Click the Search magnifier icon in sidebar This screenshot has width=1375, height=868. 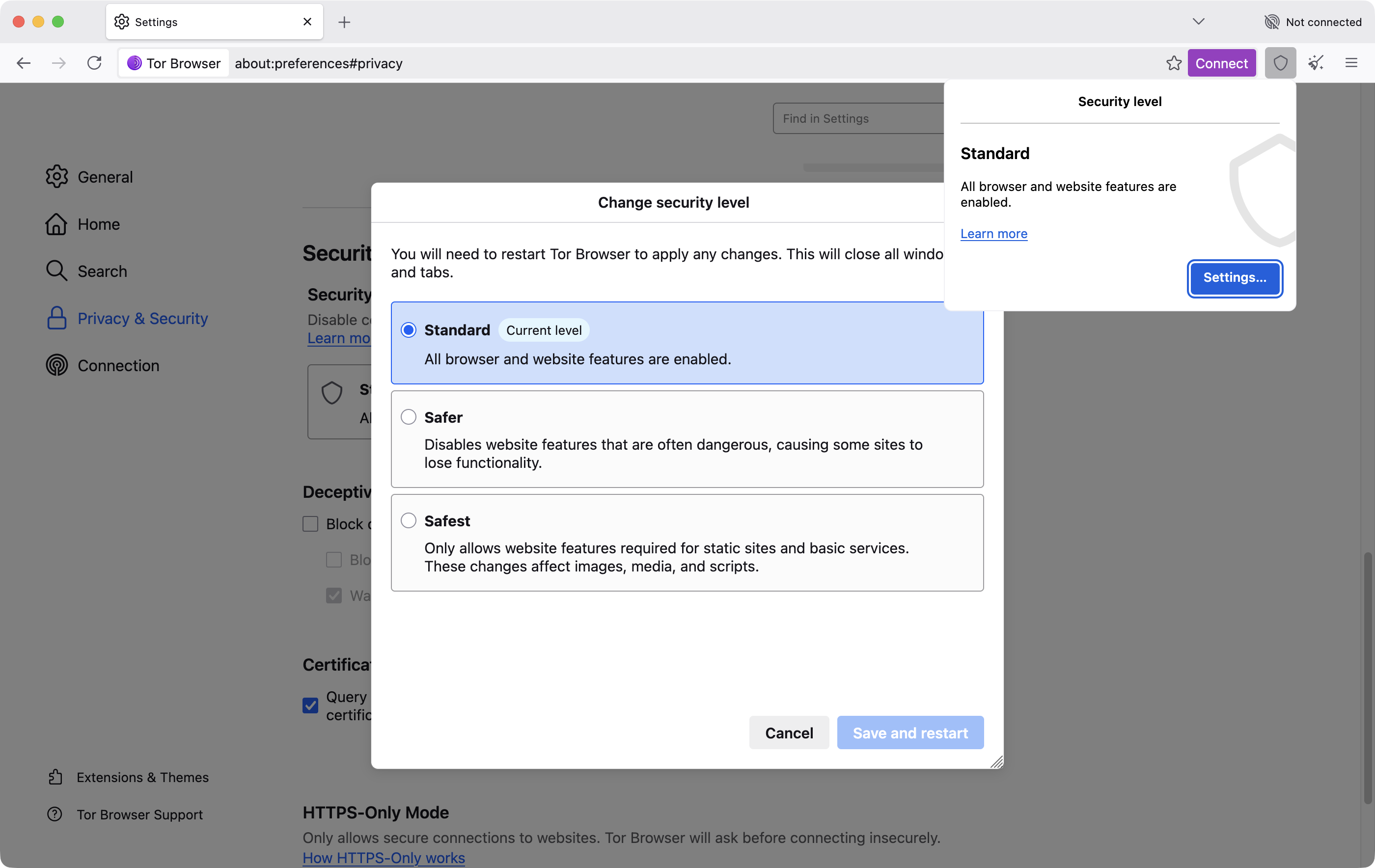click(x=56, y=271)
